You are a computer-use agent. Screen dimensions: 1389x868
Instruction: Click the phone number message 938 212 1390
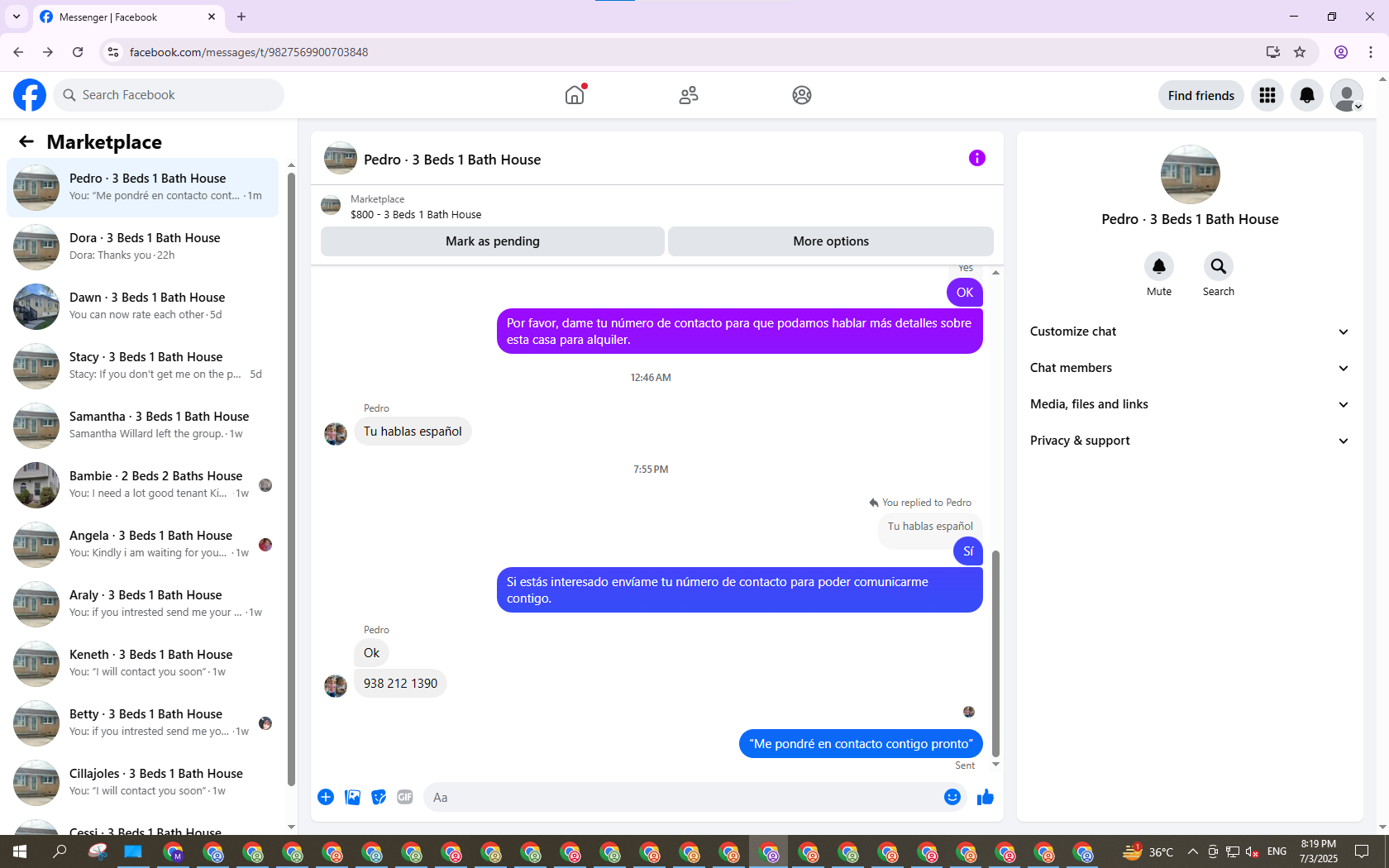(400, 684)
